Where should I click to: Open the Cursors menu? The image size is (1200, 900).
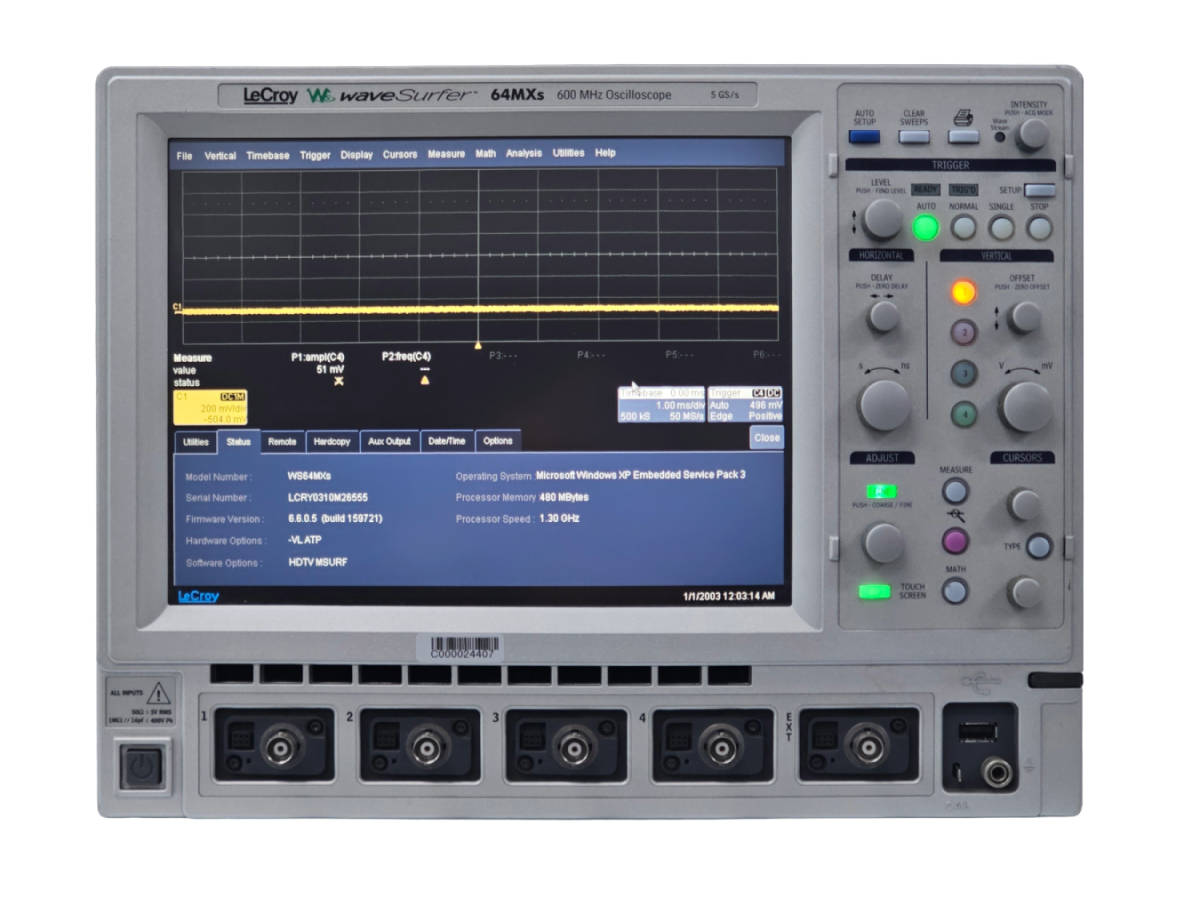tap(400, 155)
